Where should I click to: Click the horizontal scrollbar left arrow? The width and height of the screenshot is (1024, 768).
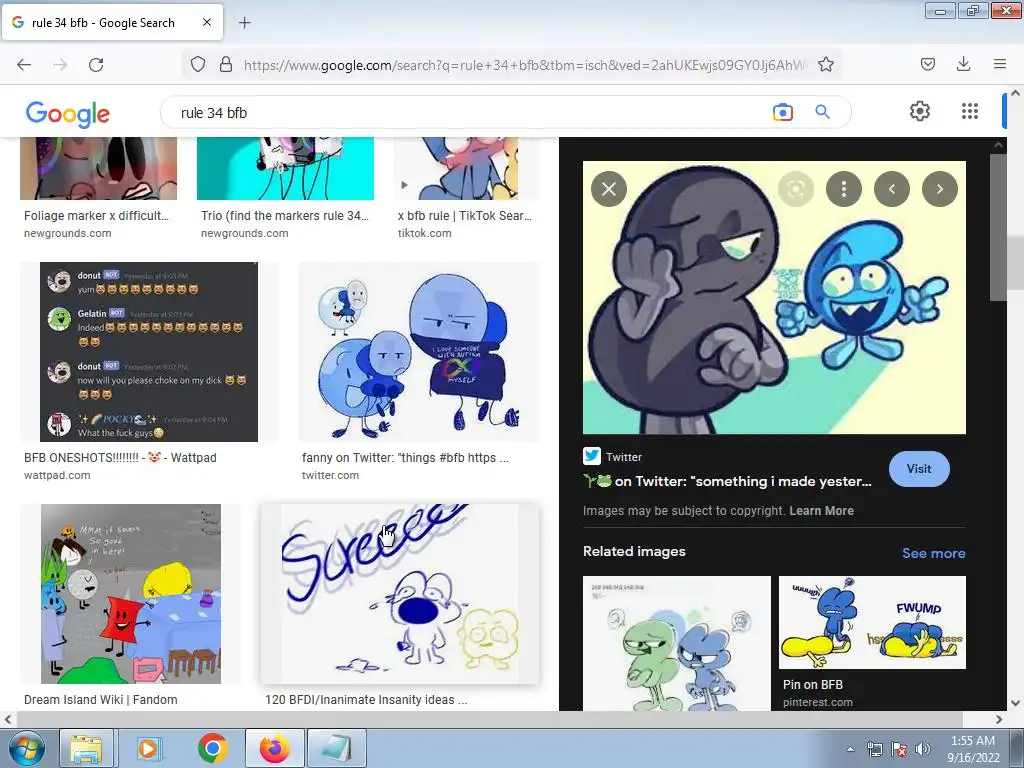(x=8, y=720)
